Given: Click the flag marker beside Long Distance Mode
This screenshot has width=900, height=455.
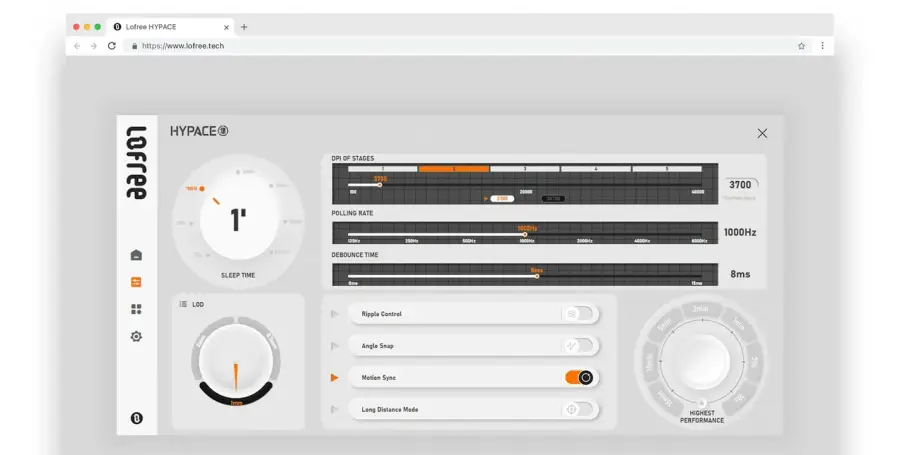Looking at the screenshot, I should click(335, 409).
